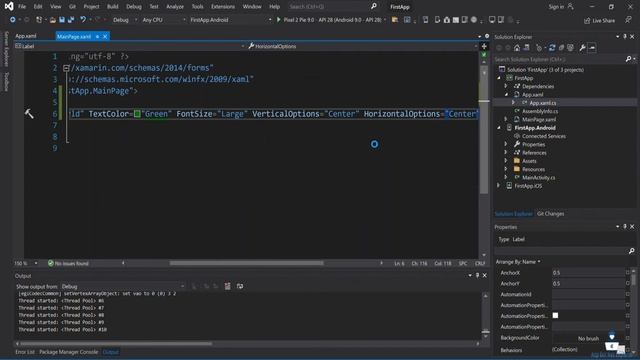Expand the FirstApp.iOS project
The image size is (640, 360).
click(x=499, y=186)
